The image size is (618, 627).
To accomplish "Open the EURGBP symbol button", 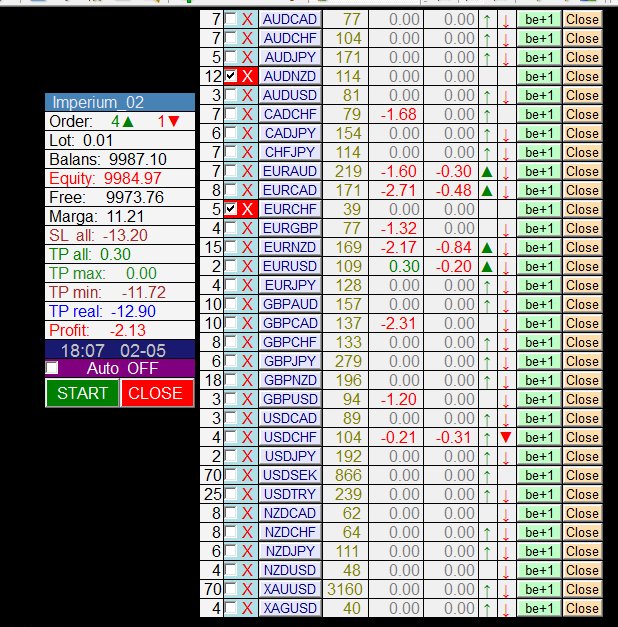I will (x=290, y=228).
